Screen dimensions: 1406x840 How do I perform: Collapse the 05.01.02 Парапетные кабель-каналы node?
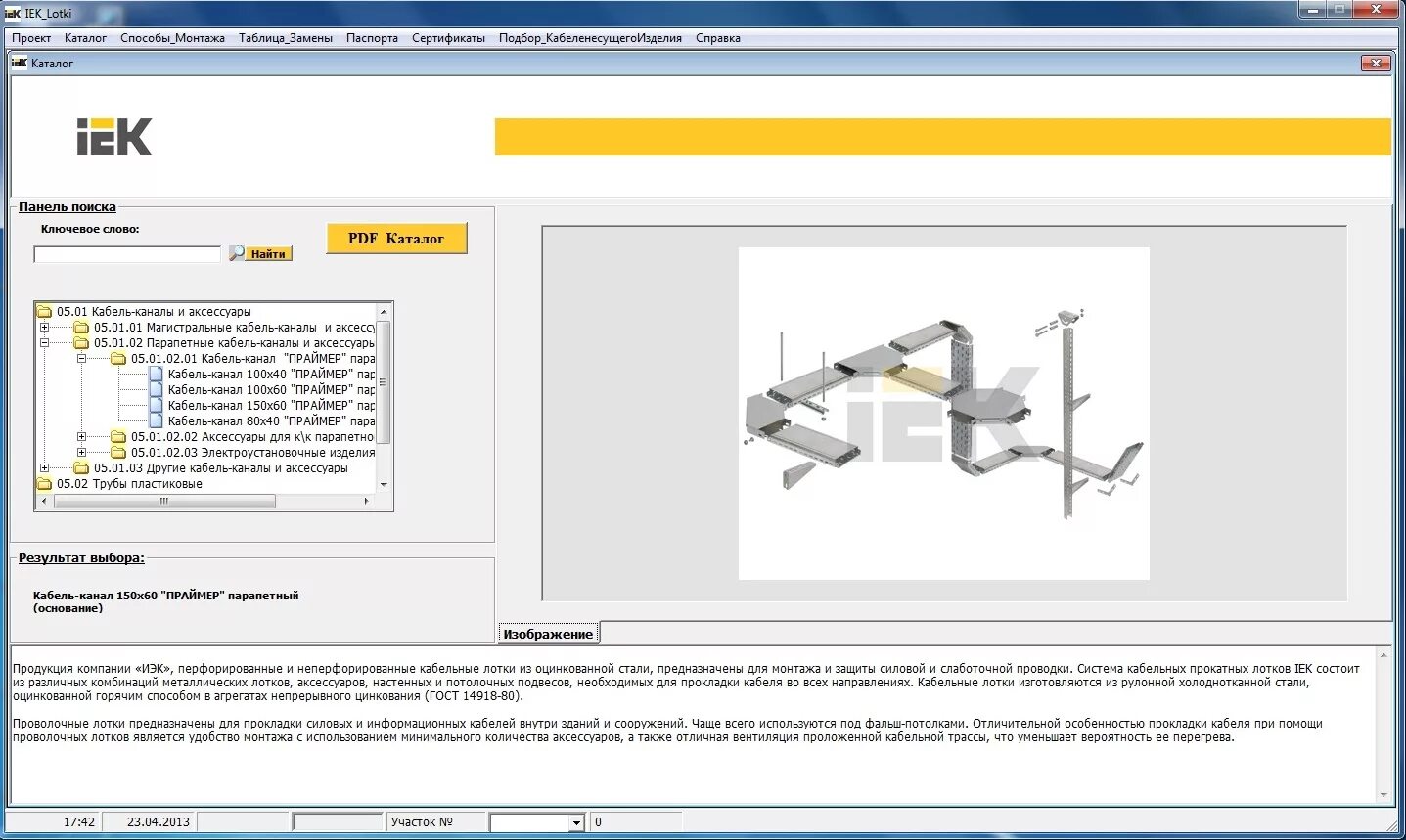pos(44,343)
